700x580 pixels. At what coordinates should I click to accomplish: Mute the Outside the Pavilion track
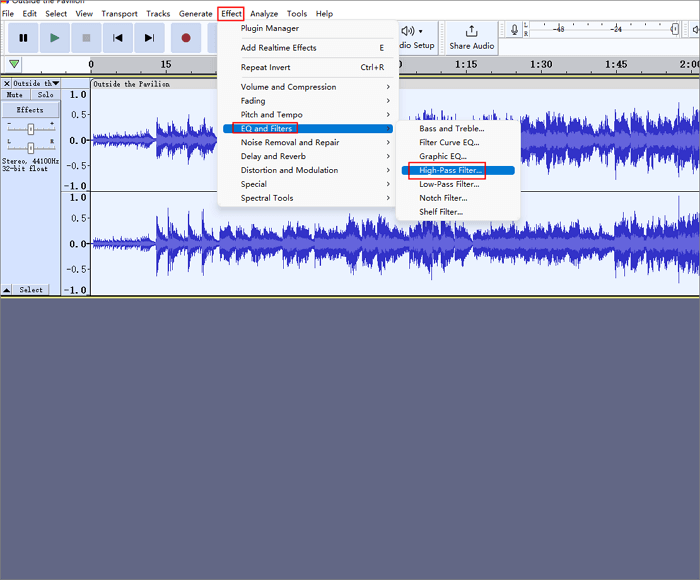[x=15, y=95]
